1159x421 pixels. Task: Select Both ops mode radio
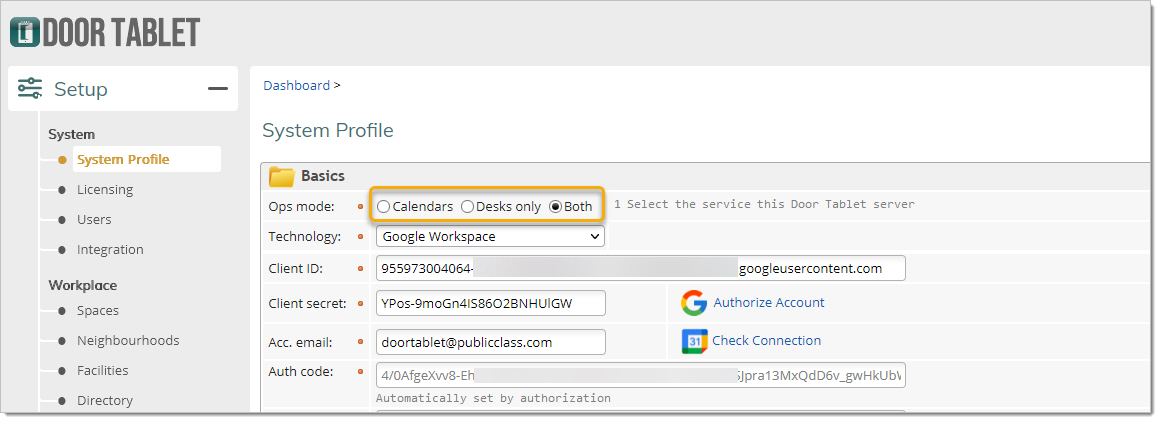pos(556,207)
